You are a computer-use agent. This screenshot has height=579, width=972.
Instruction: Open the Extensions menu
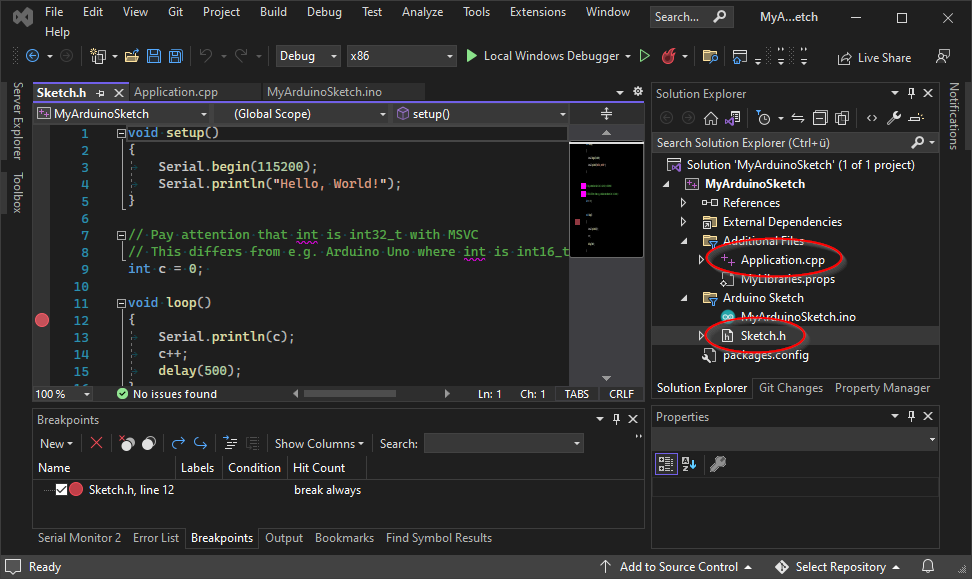537,12
